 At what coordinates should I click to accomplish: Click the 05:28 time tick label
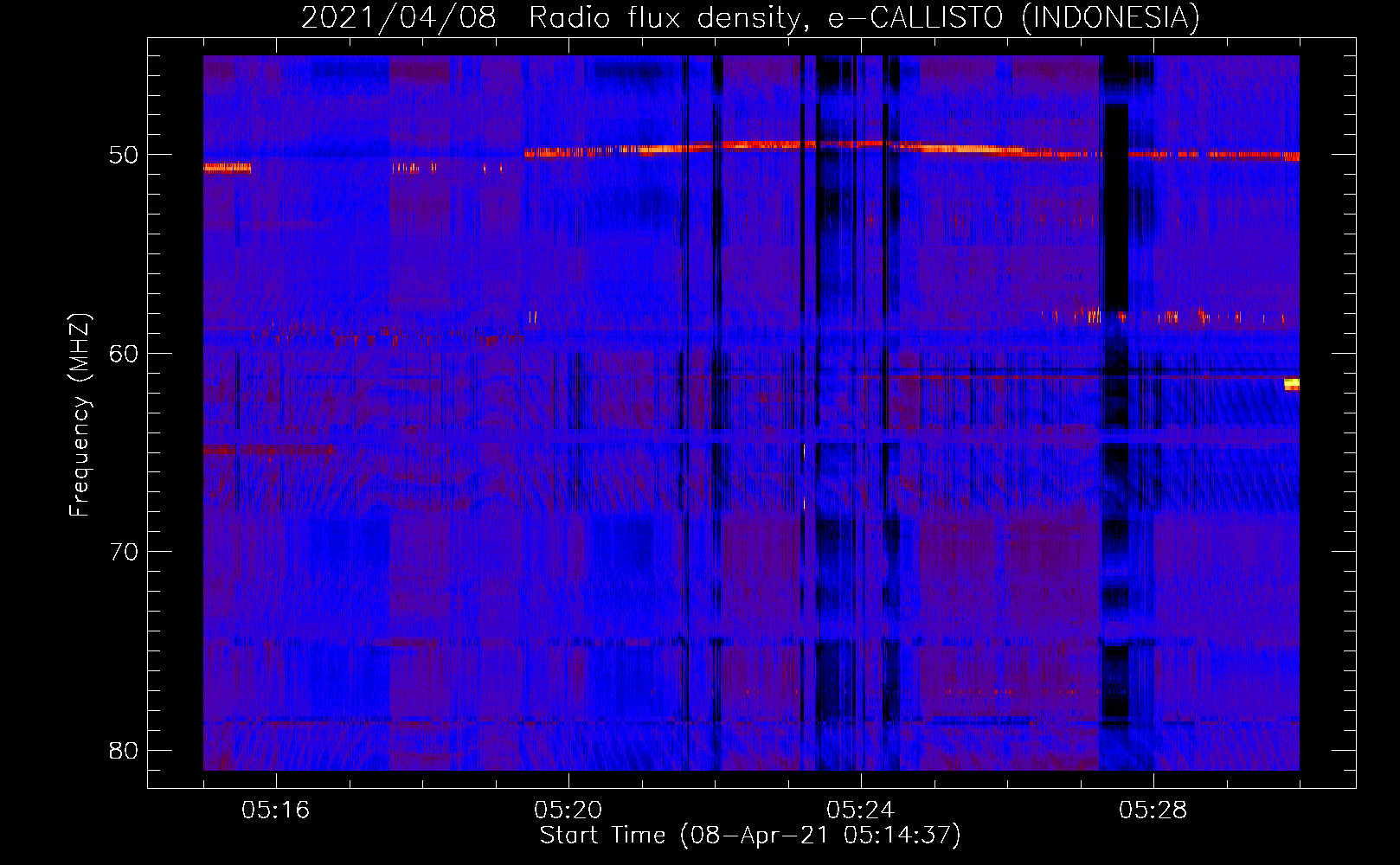[x=1153, y=811]
